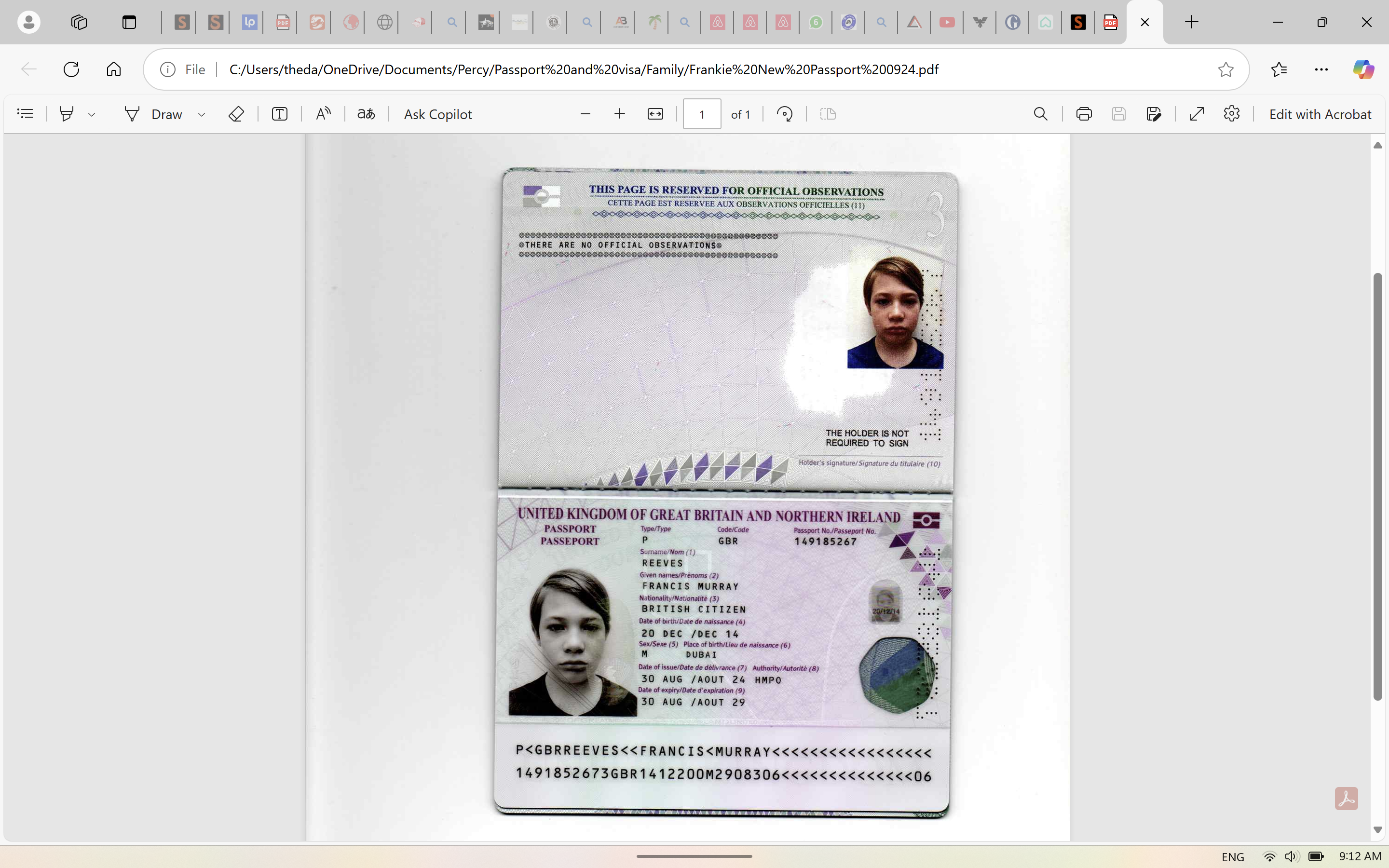Image resolution: width=1389 pixels, height=868 pixels.
Task: Print the PDF document
Action: pos(1084,114)
